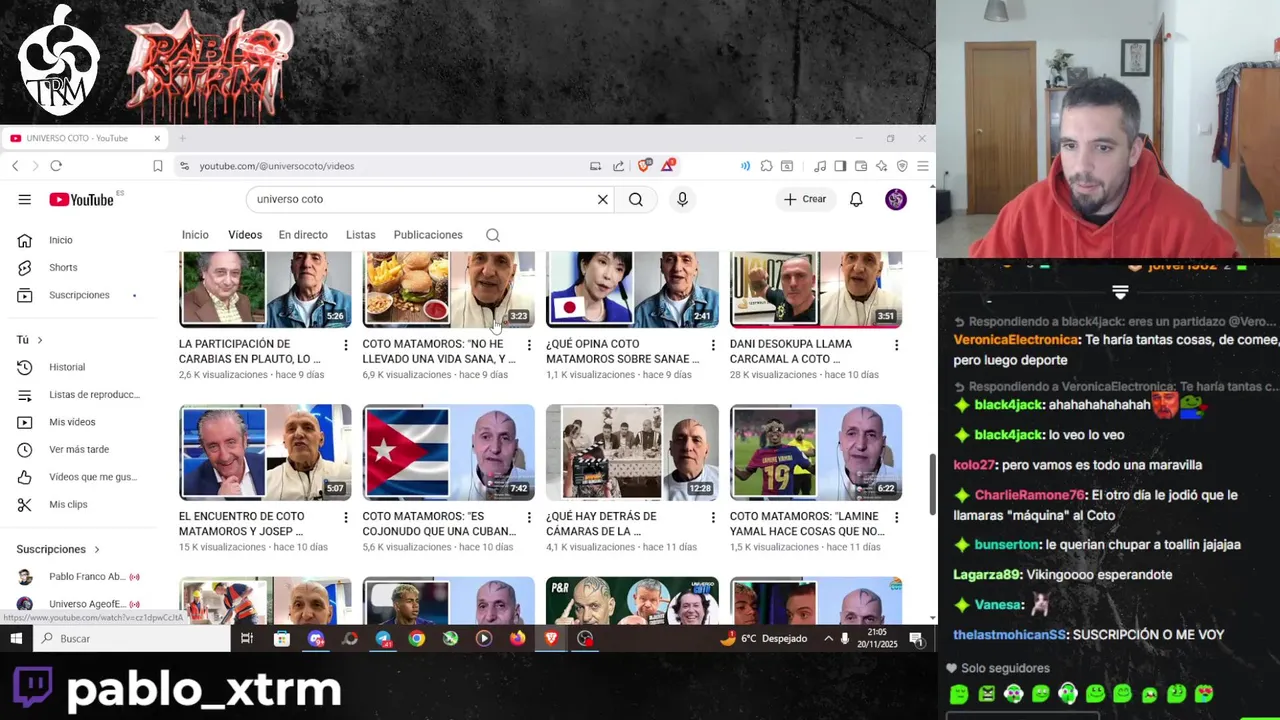Expand the Suscripciones section header
This screenshot has width=1280, height=720.
point(59,549)
